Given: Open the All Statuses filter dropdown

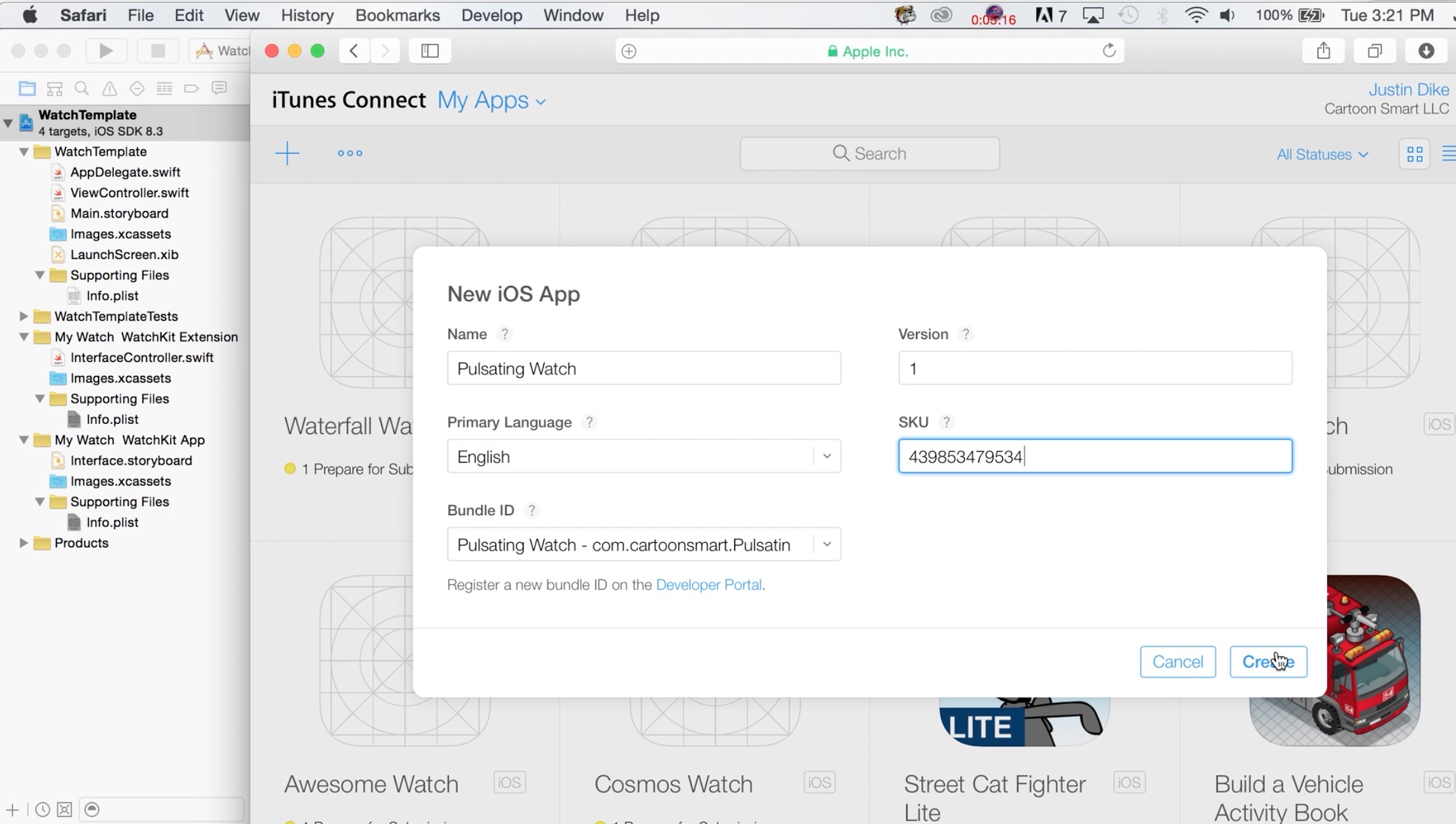Looking at the screenshot, I should tap(1322, 154).
